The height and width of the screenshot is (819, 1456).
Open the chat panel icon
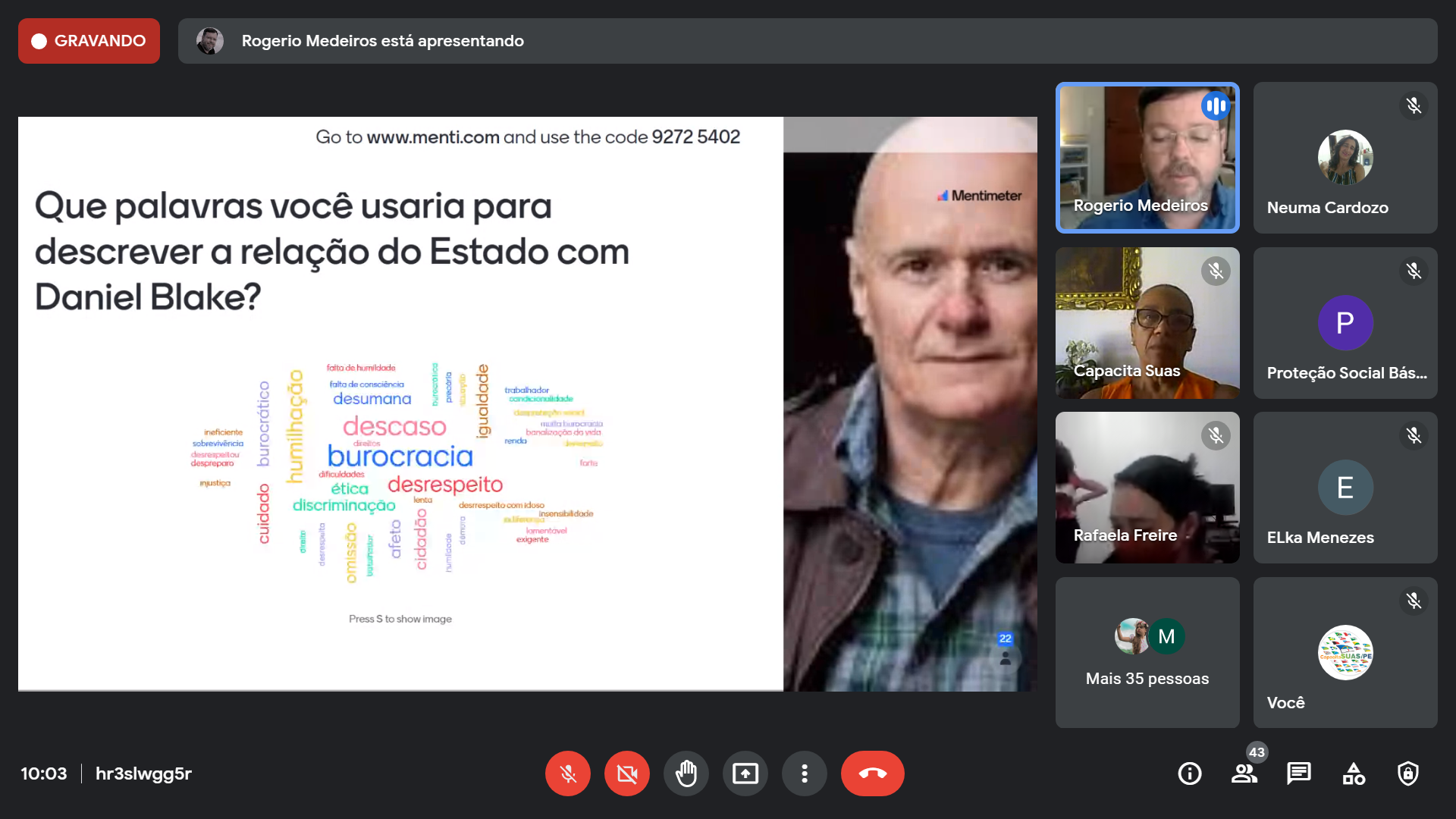click(x=1298, y=773)
